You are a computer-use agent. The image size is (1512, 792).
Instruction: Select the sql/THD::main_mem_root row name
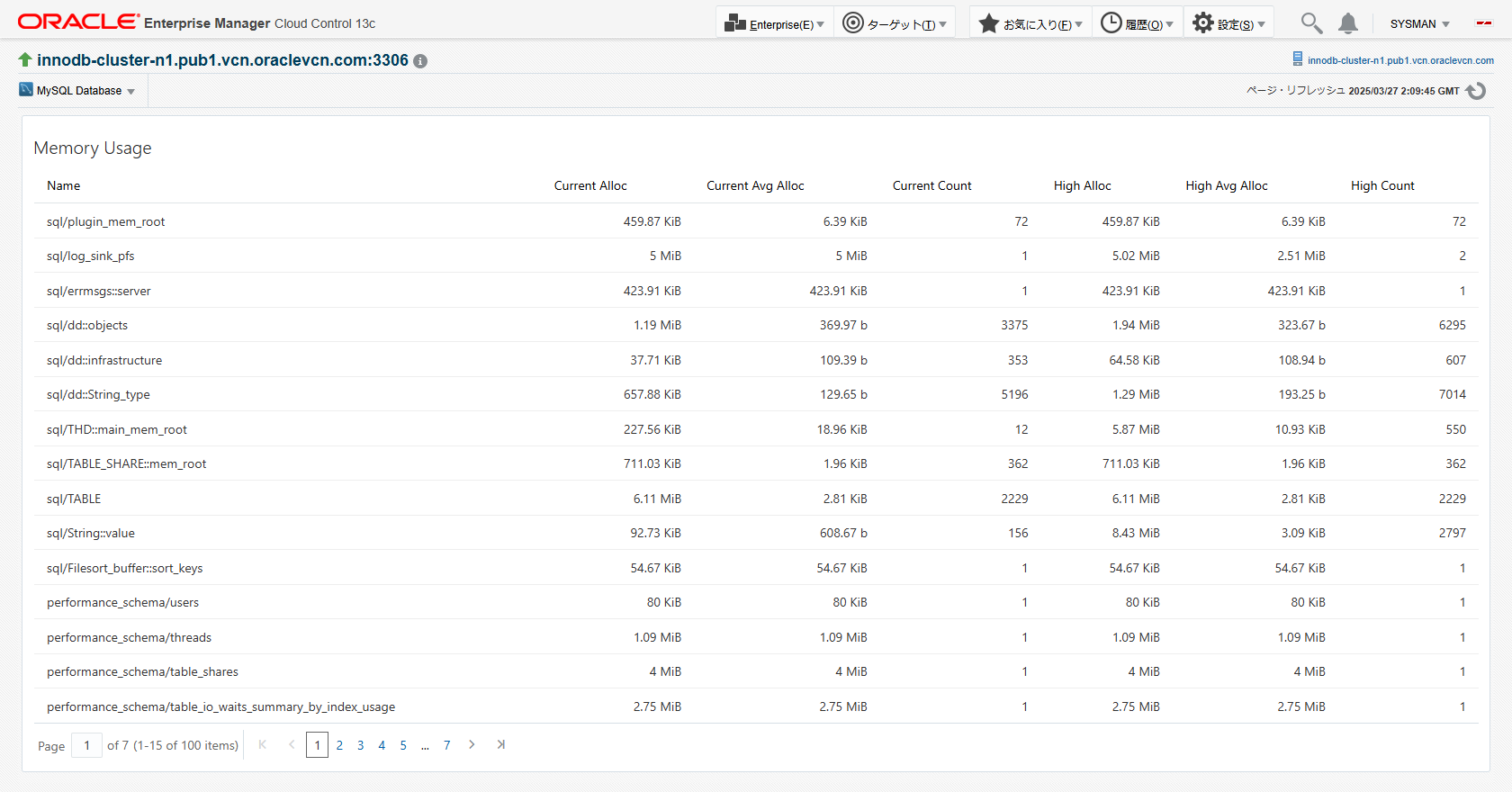click(117, 429)
